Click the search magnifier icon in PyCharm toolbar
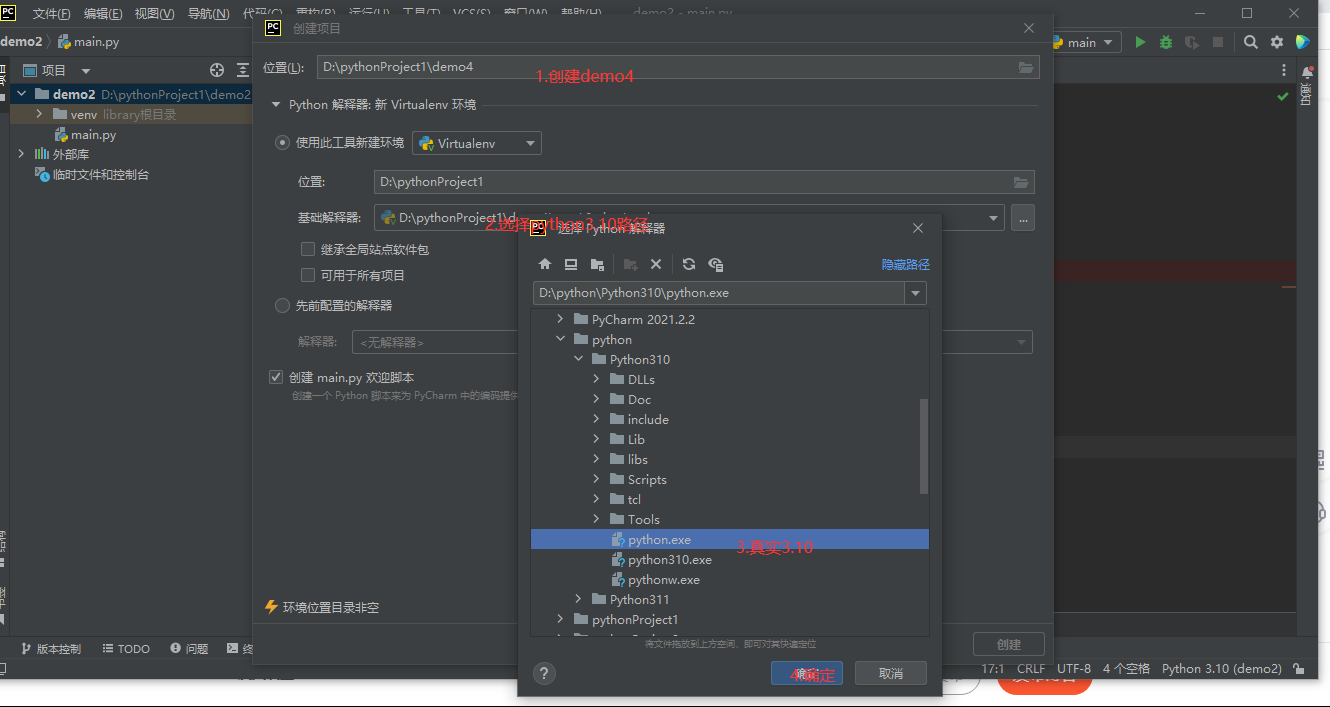1330x707 pixels. coord(1251,42)
